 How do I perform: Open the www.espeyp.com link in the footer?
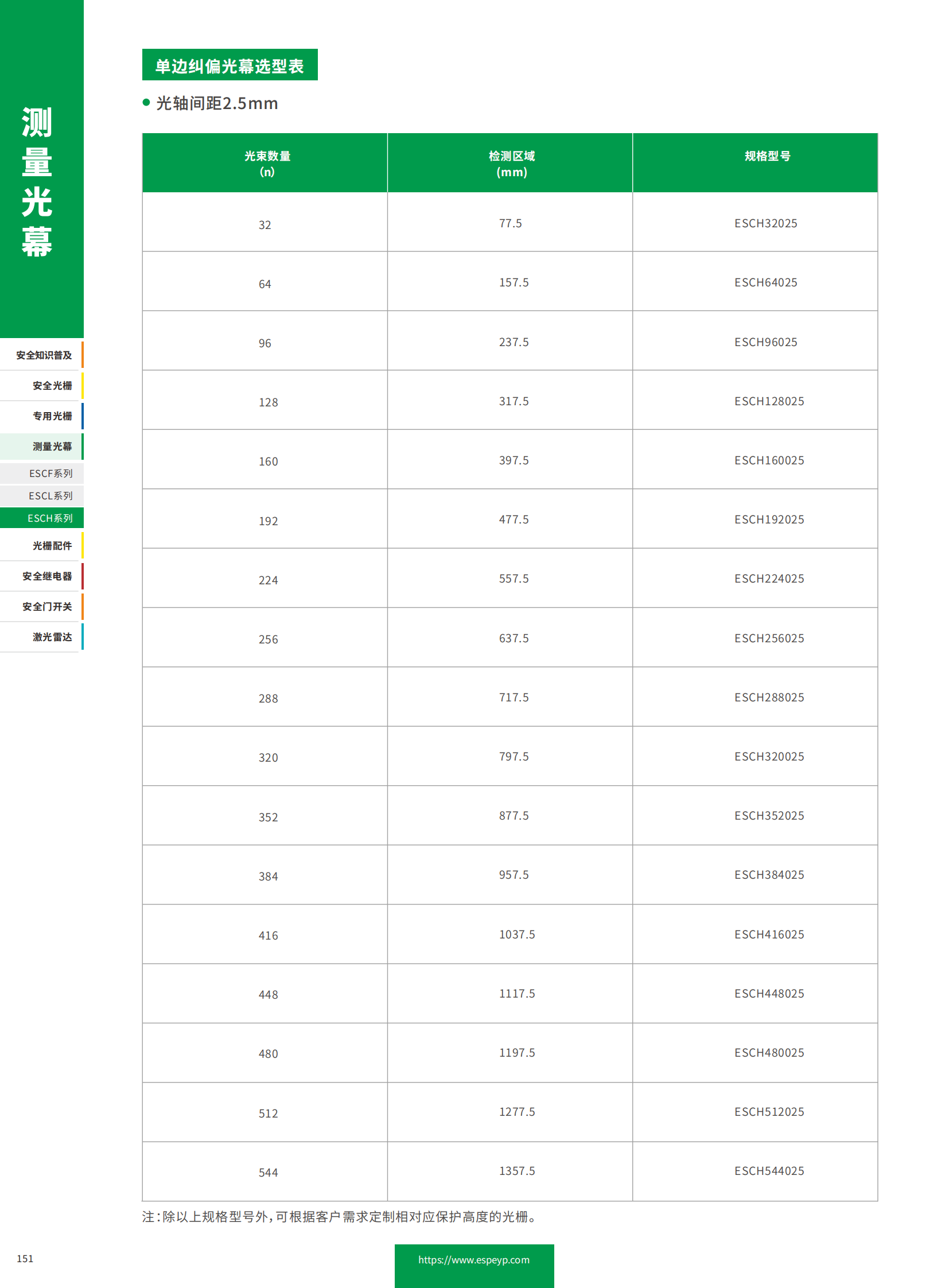click(x=474, y=1260)
